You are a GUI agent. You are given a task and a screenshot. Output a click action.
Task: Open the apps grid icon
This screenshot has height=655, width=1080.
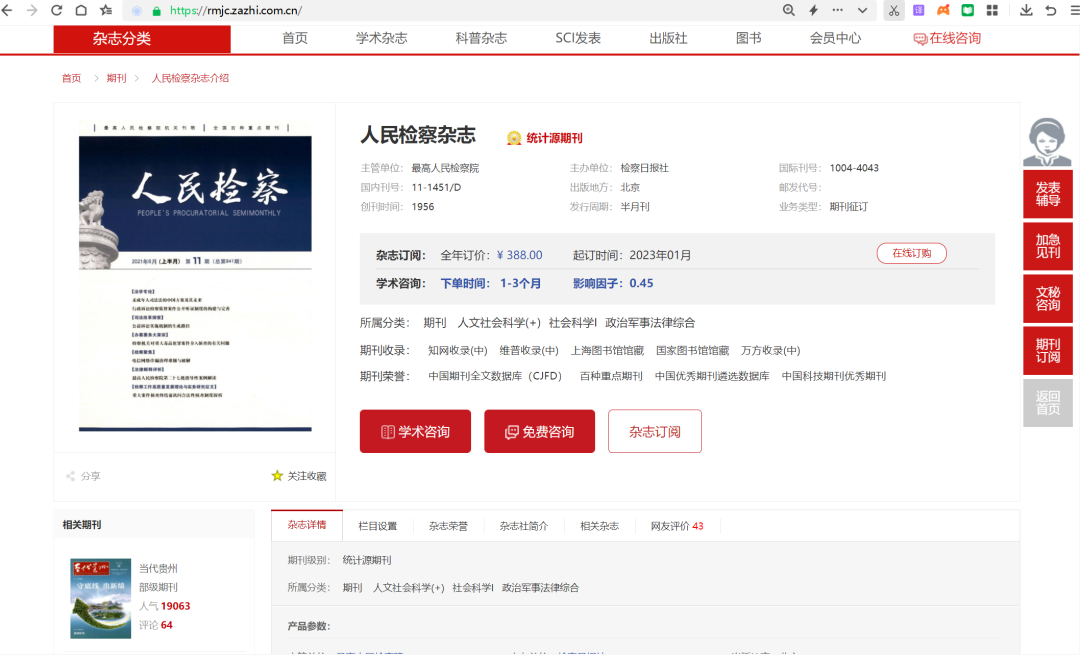(x=993, y=10)
